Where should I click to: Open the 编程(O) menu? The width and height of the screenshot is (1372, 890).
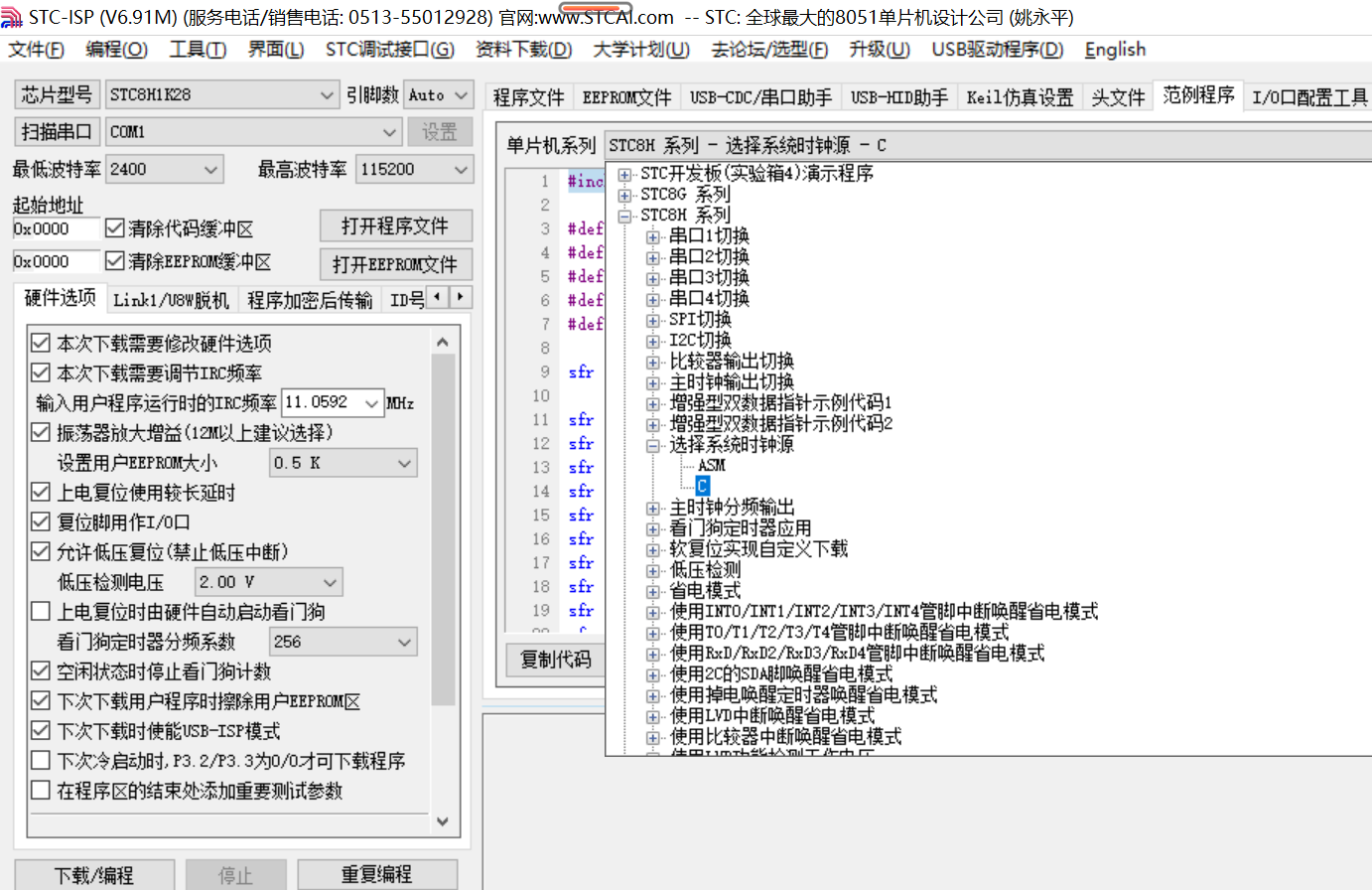click(x=116, y=50)
